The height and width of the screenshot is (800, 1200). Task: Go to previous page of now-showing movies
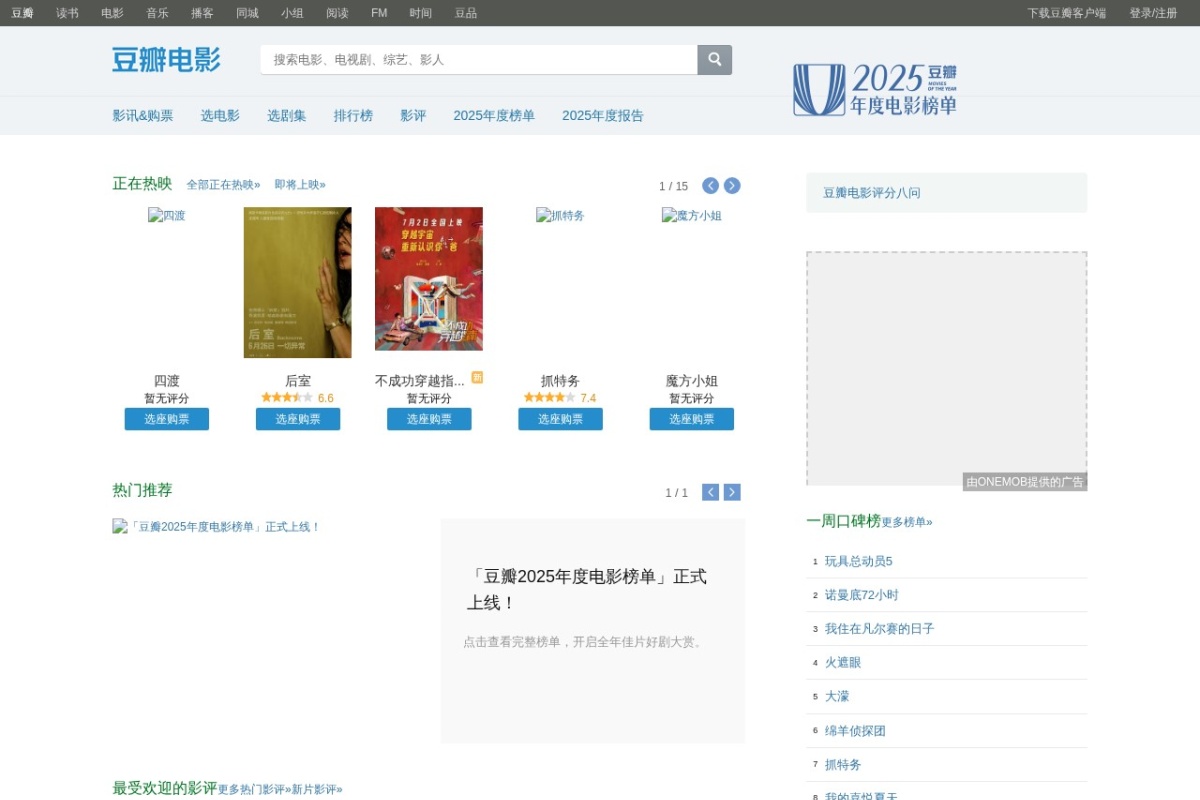tap(711, 186)
